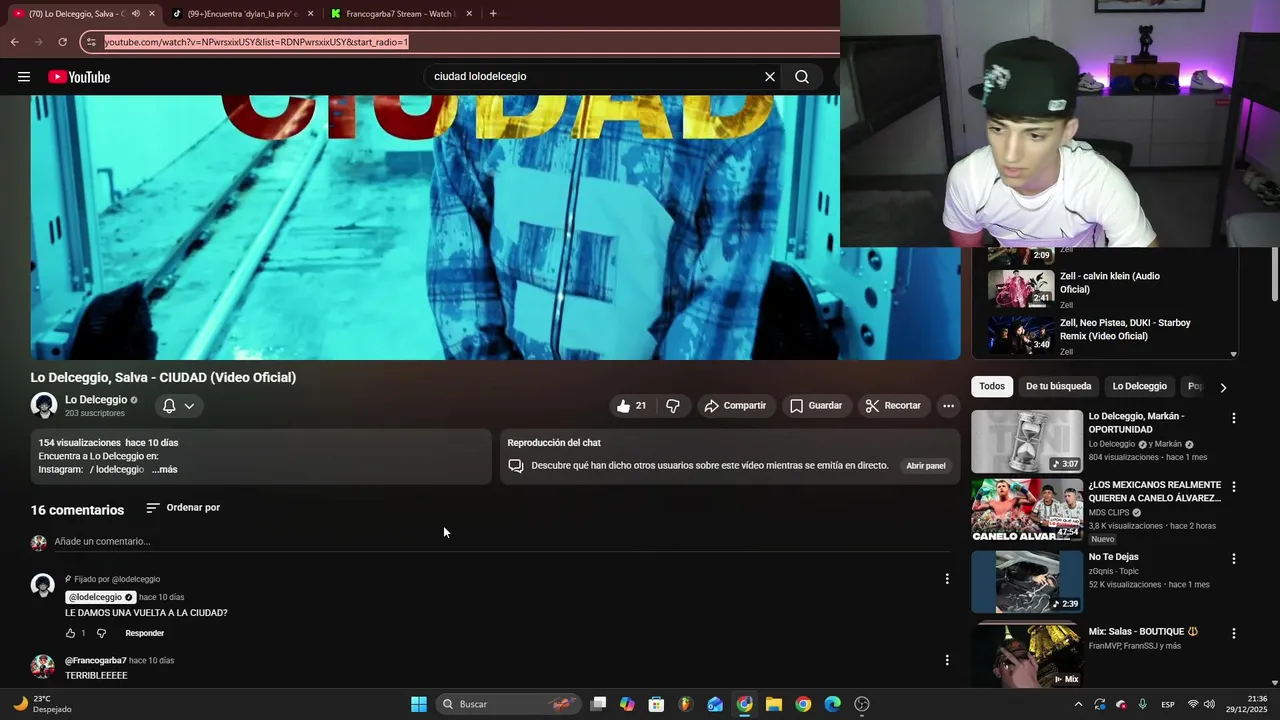
Task: Open MEXICANOS Canelo Álvarez video thumbnail
Action: [x=1027, y=510]
